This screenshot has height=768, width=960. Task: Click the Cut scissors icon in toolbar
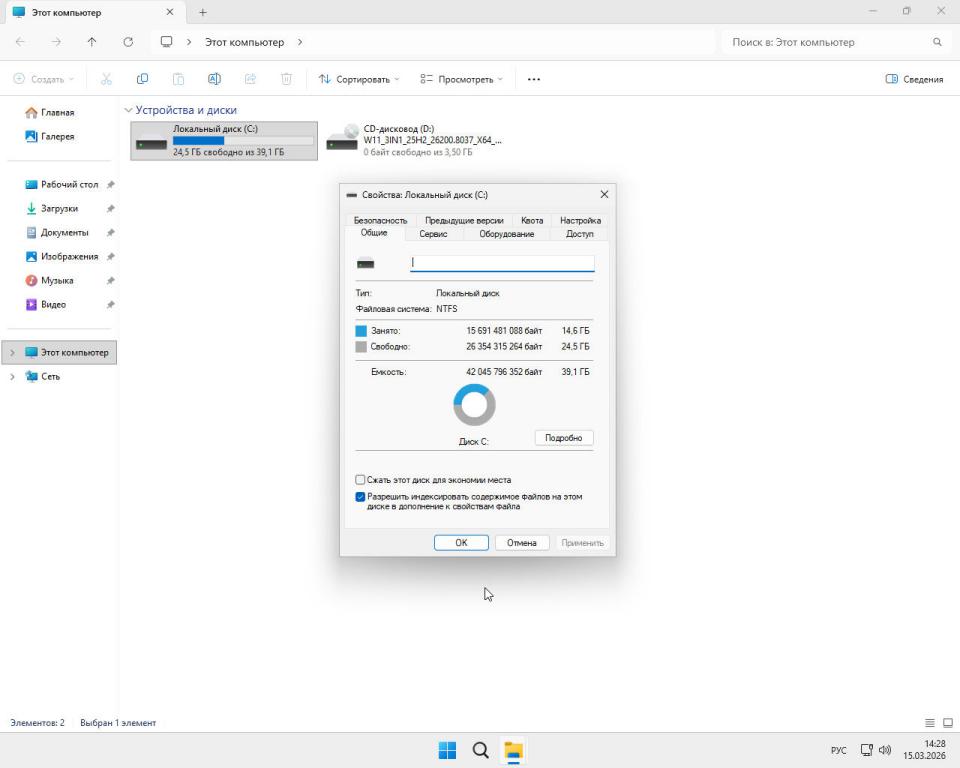[x=106, y=79]
